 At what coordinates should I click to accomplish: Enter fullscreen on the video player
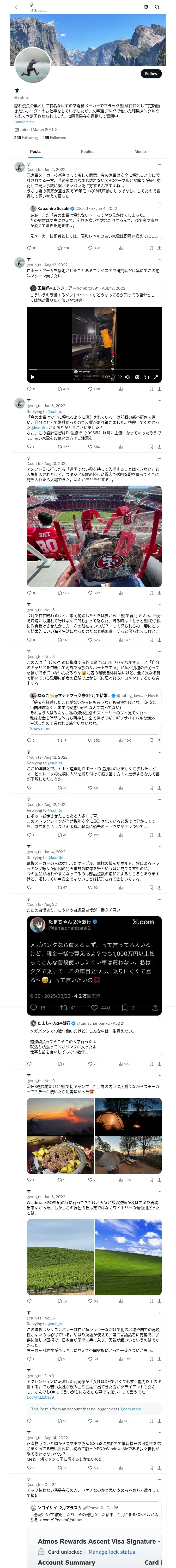[x=156, y=377]
